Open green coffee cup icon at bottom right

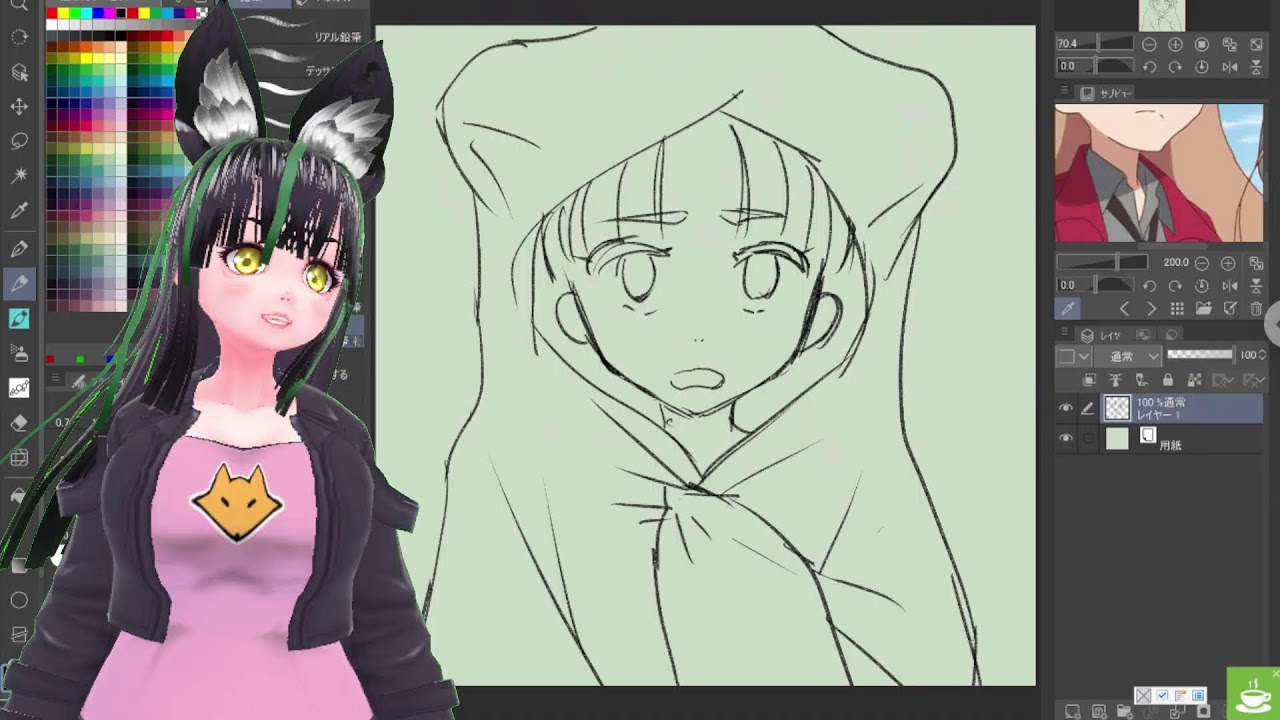click(1253, 694)
